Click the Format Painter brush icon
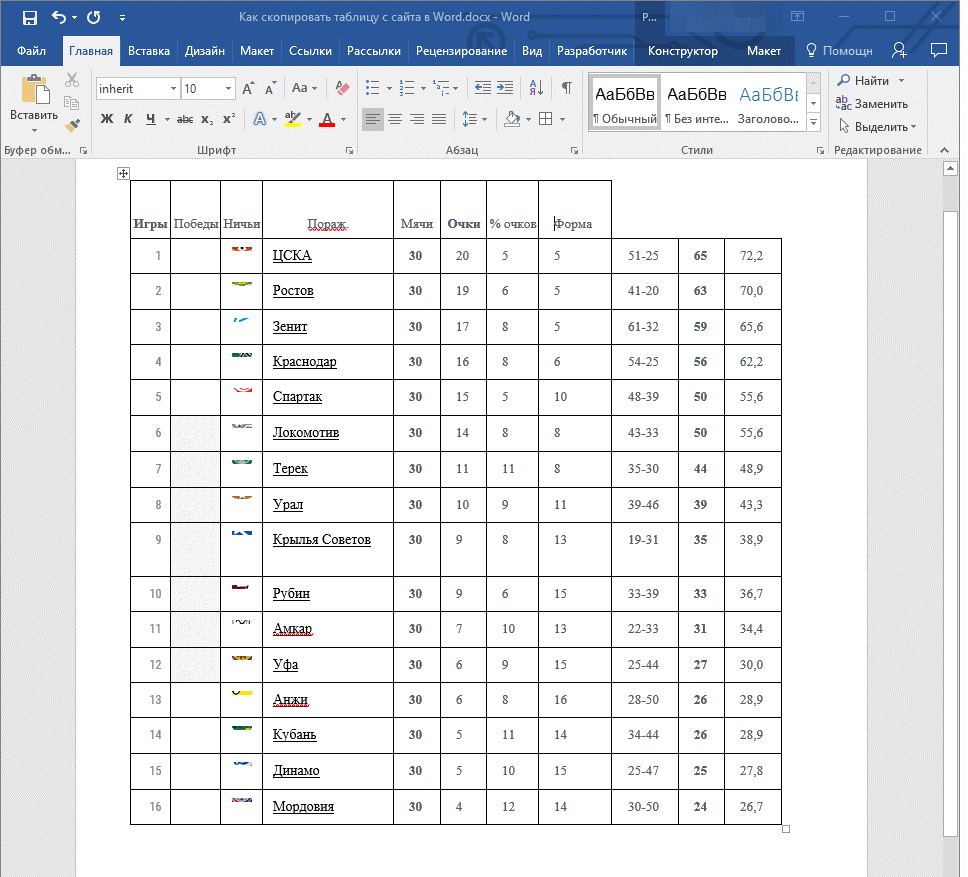Image resolution: width=968 pixels, height=877 pixels. (x=72, y=125)
